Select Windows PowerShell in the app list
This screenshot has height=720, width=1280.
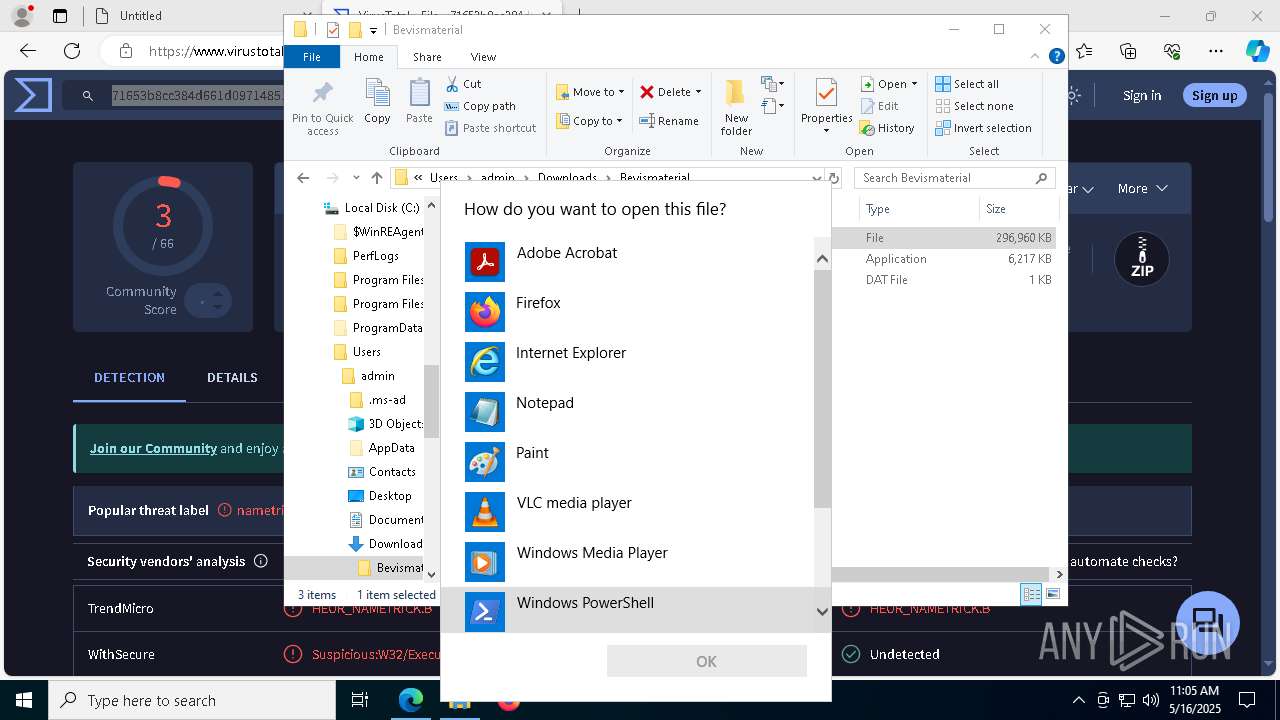click(627, 610)
